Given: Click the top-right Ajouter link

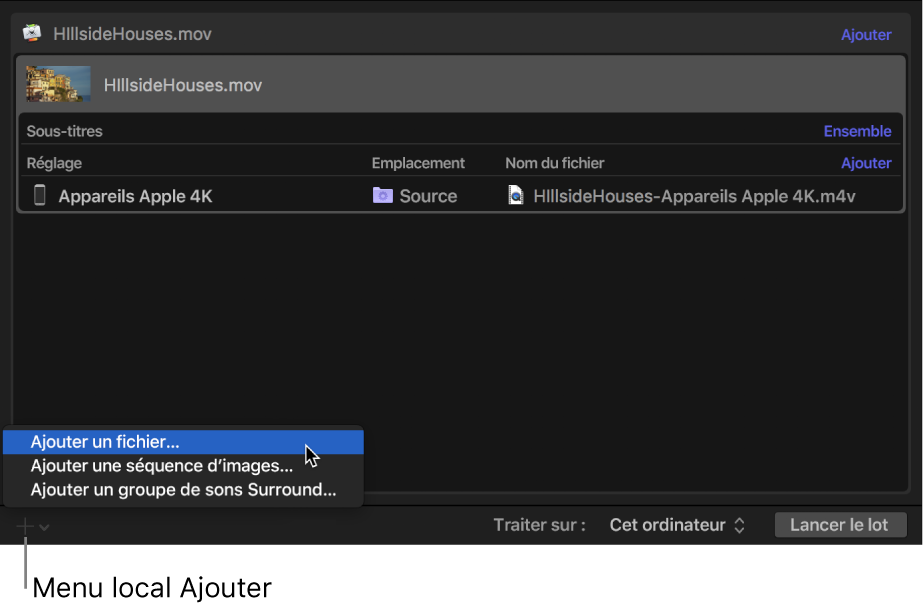Looking at the screenshot, I should (x=866, y=34).
